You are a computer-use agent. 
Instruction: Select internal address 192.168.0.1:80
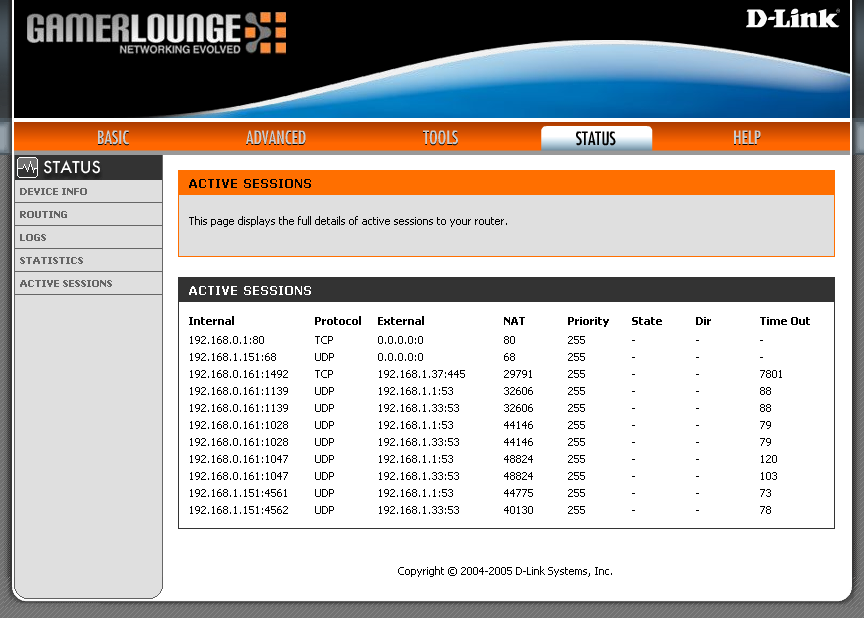(x=226, y=340)
